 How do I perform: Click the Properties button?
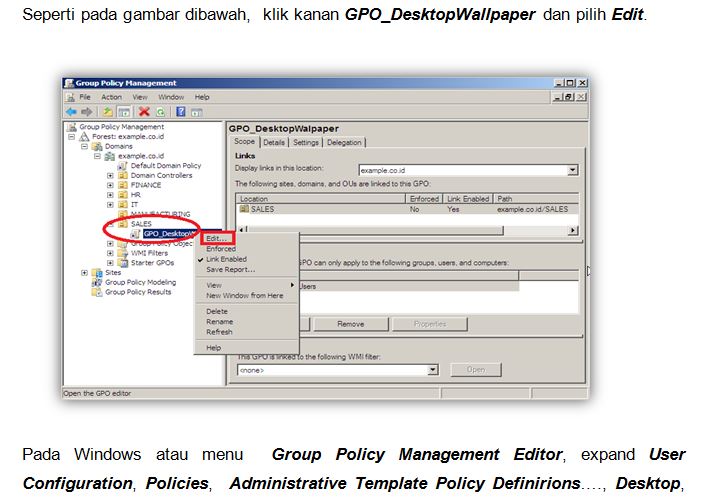coord(430,324)
